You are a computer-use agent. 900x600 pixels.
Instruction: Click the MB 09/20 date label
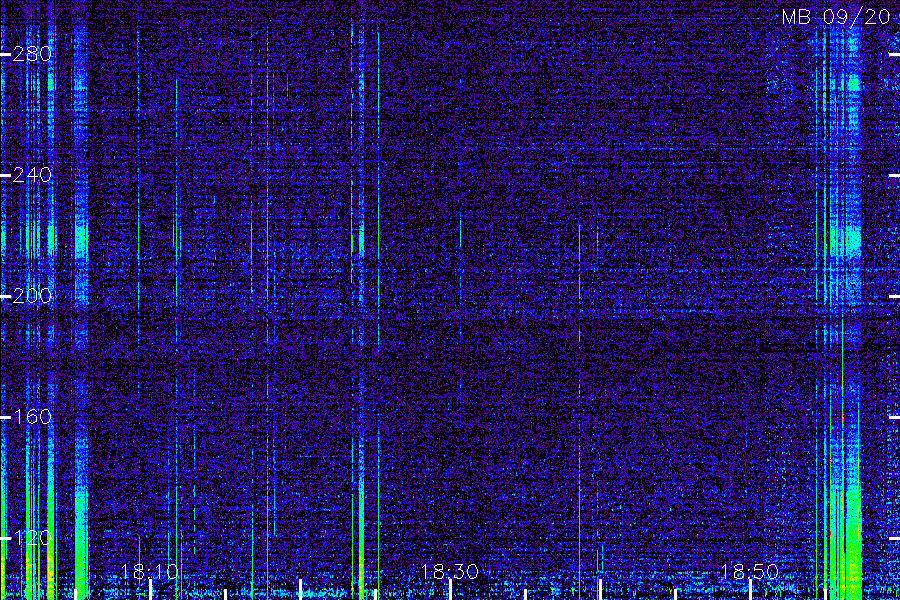coord(836,17)
